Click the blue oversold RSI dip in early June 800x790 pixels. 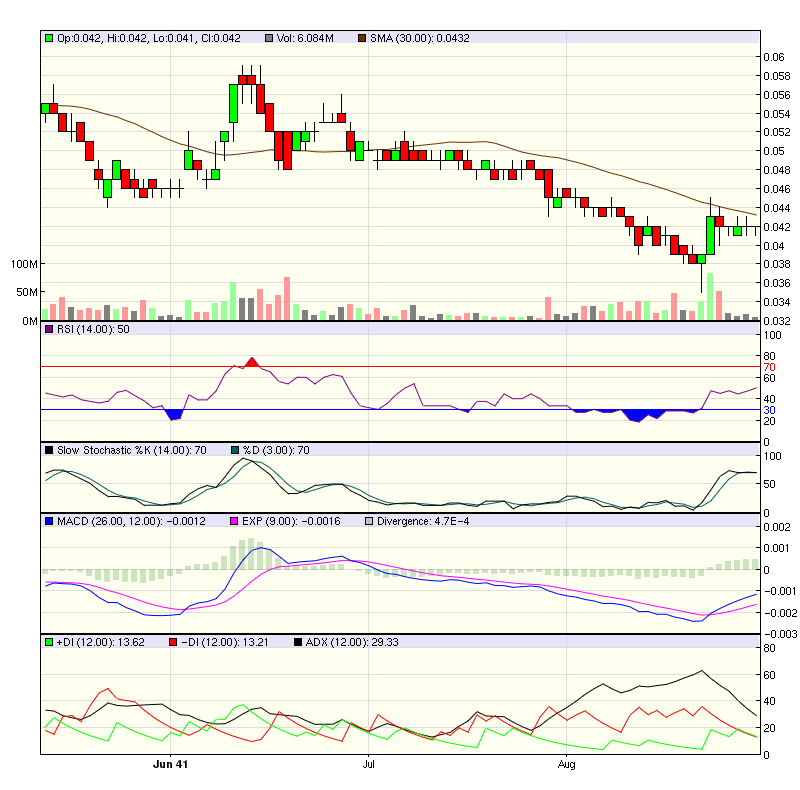pyautogui.click(x=175, y=415)
